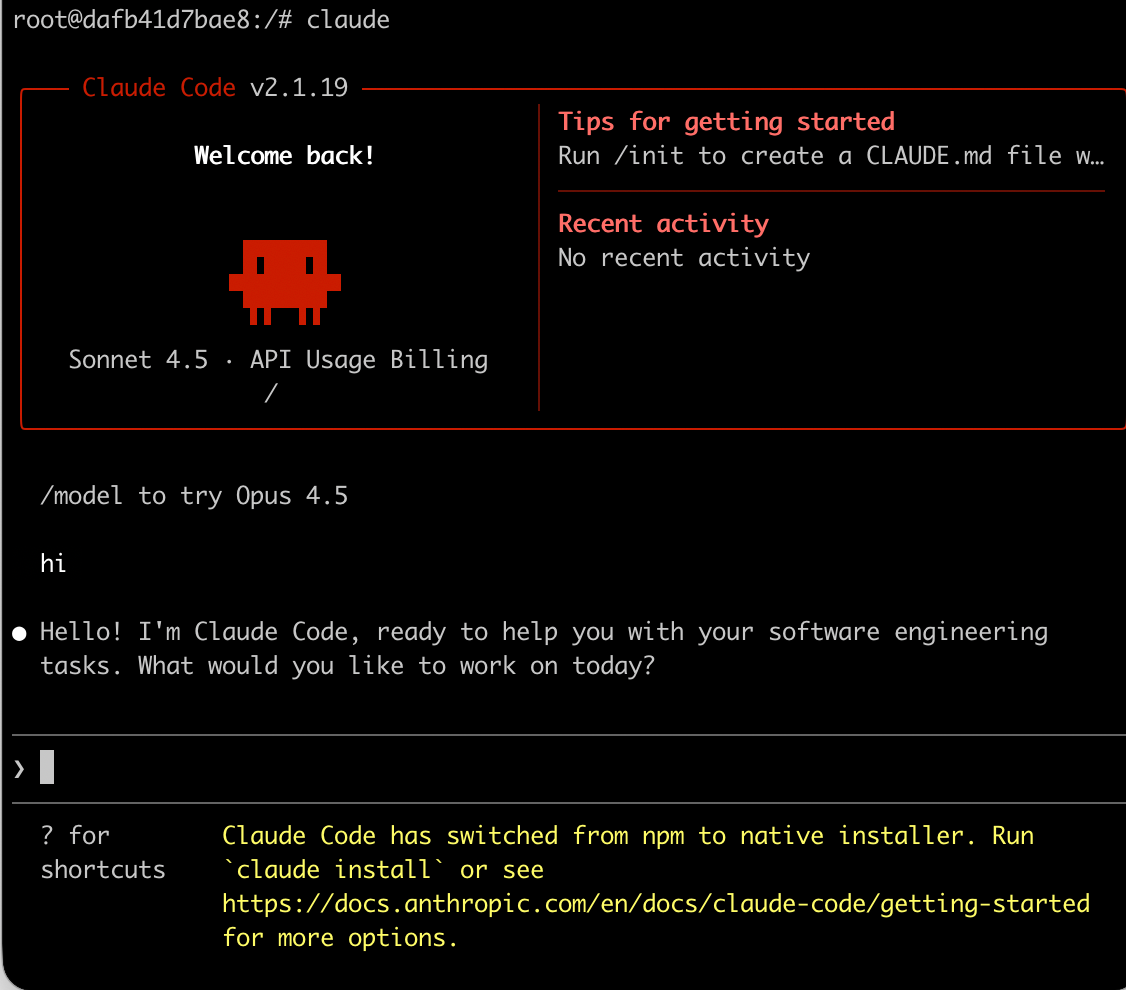The image size is (1126, 990).
Task: Click the slash character under Sonnet 4.5
Action: (x=269, y=392)
